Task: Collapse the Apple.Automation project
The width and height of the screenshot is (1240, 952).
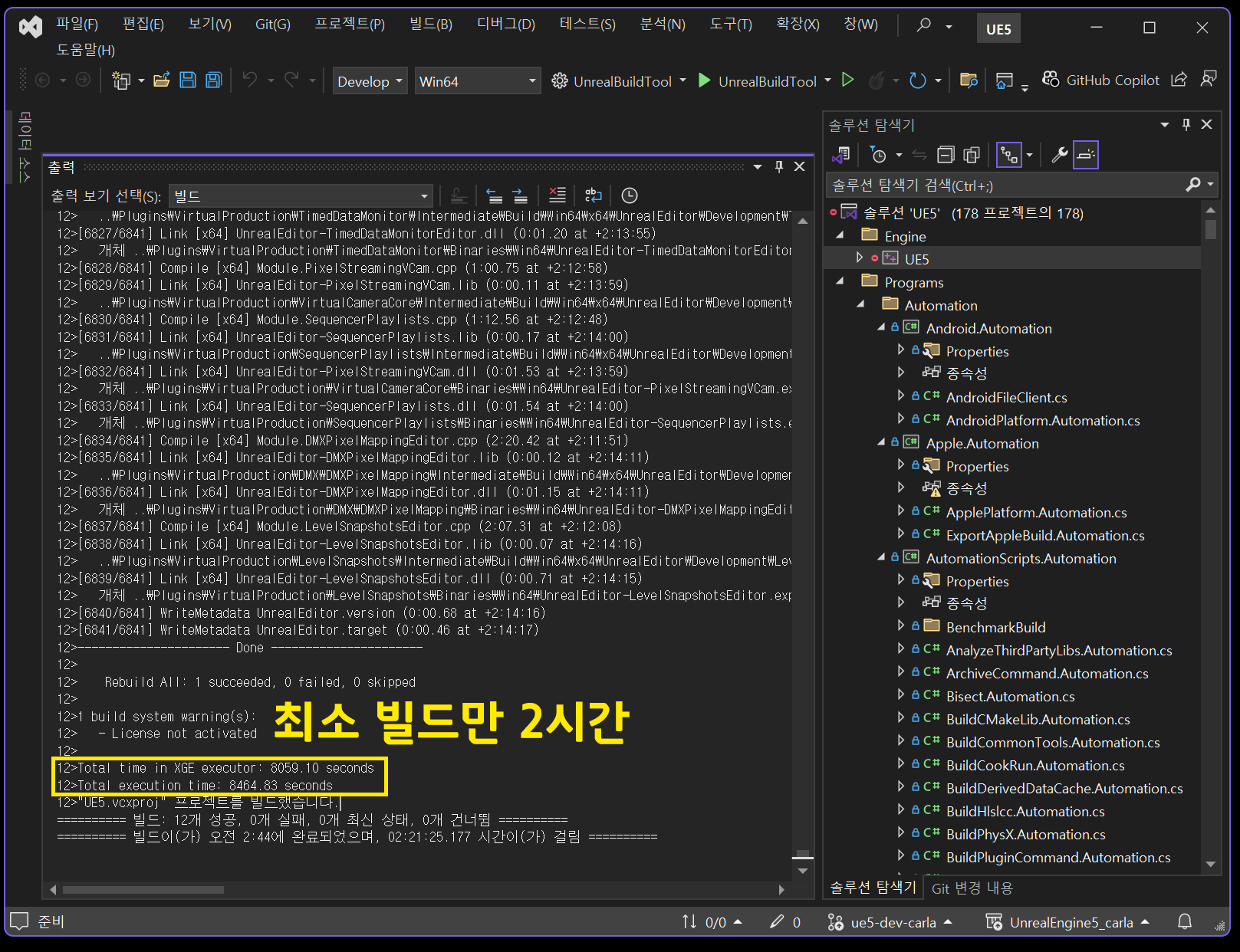Action: (x=881, y=442)
